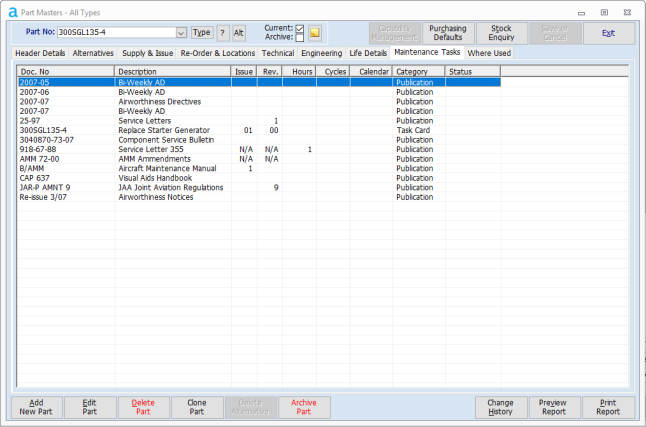Open the Header Details tab
646x427 pixels.
40,52
